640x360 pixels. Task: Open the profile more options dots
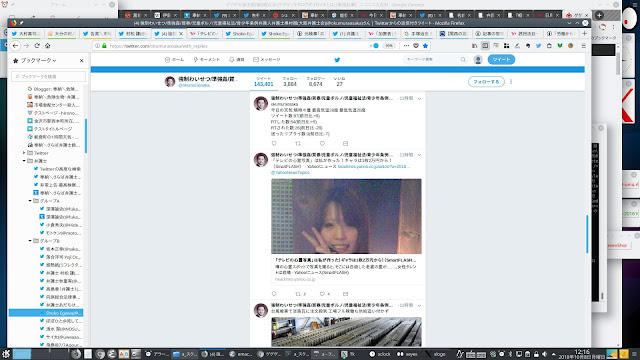point(511,82)
